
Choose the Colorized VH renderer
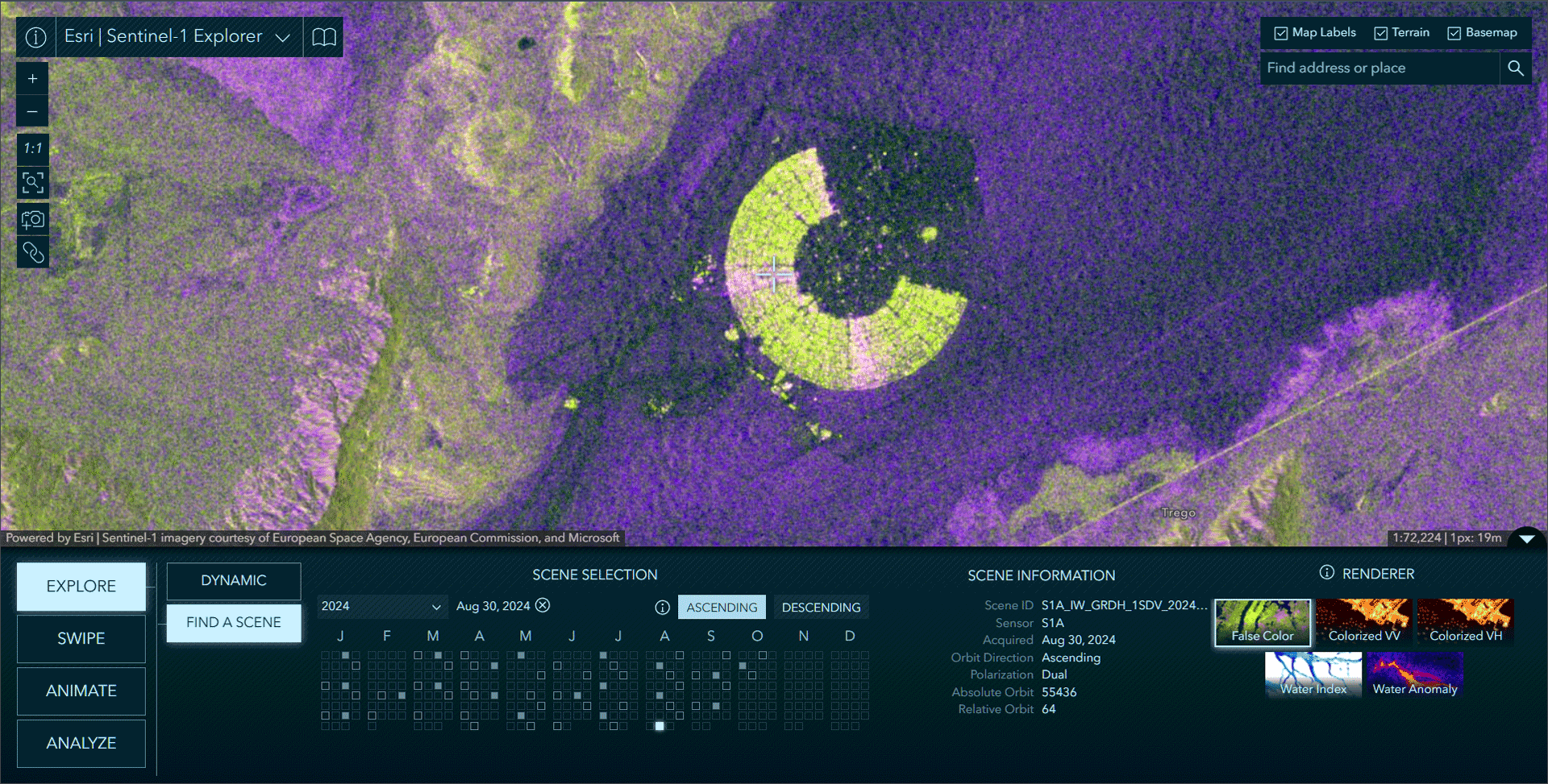tap(1465, 622)
